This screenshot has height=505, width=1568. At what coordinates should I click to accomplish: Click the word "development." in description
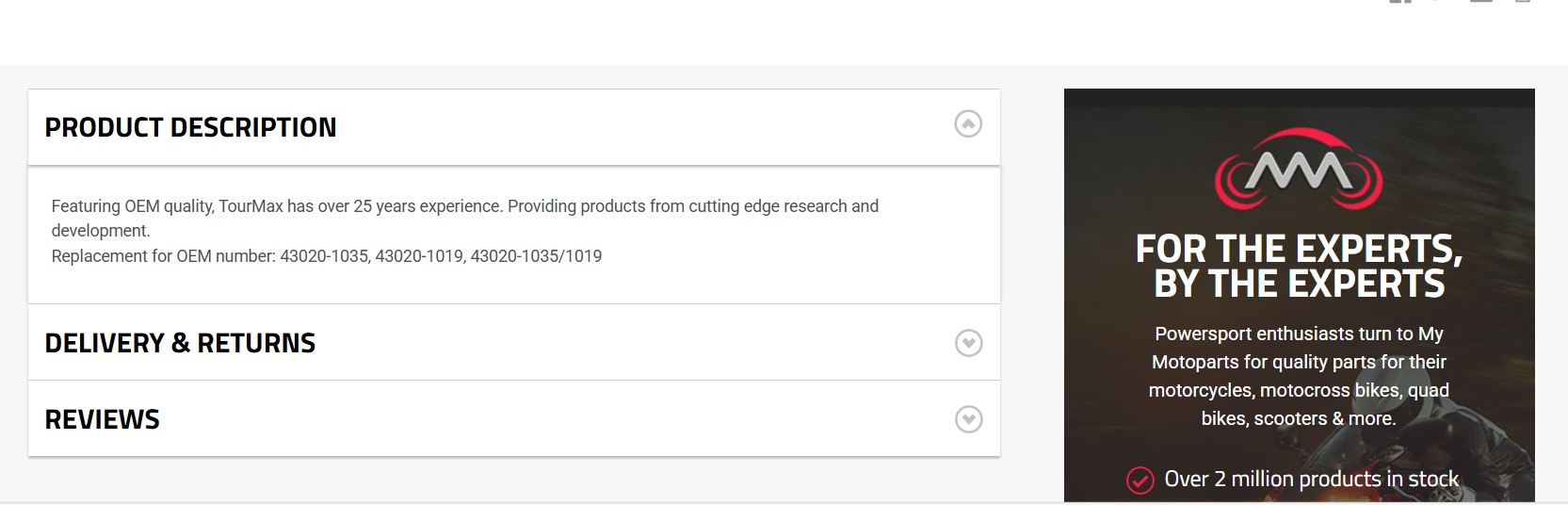coord(101,231)
